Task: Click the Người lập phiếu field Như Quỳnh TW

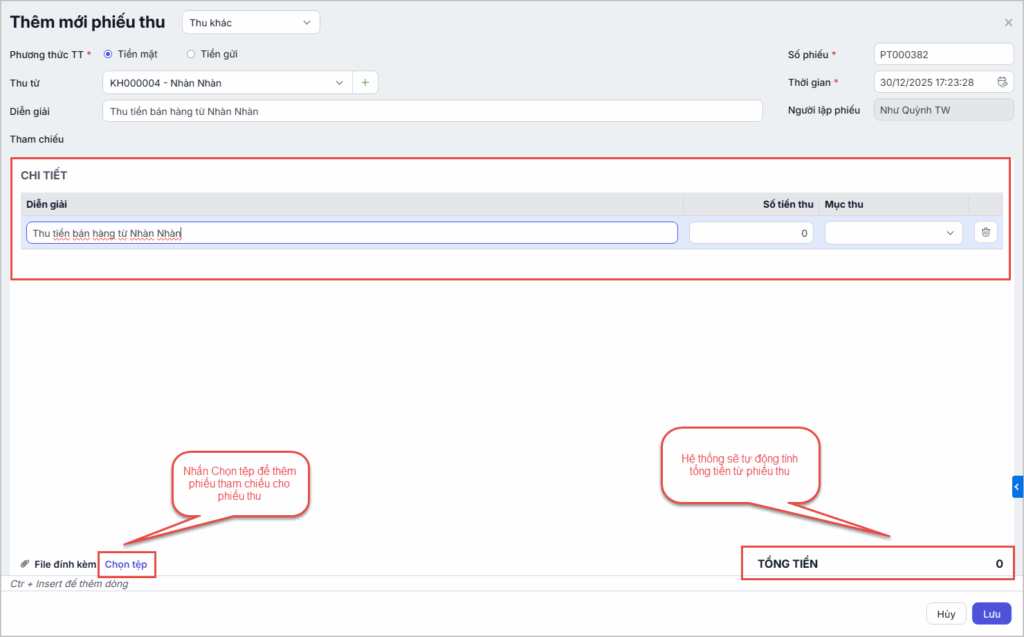Action: (x=944, y=110)
